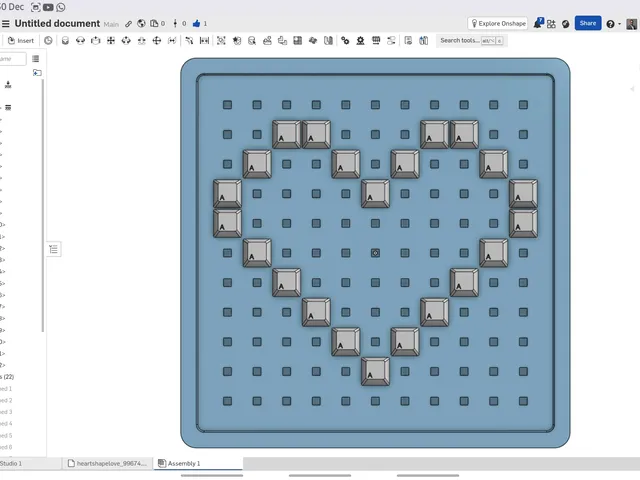Screen dimensions: 640x480
Task: Select the Revolute mate tool
Action: tap(80, 40)
